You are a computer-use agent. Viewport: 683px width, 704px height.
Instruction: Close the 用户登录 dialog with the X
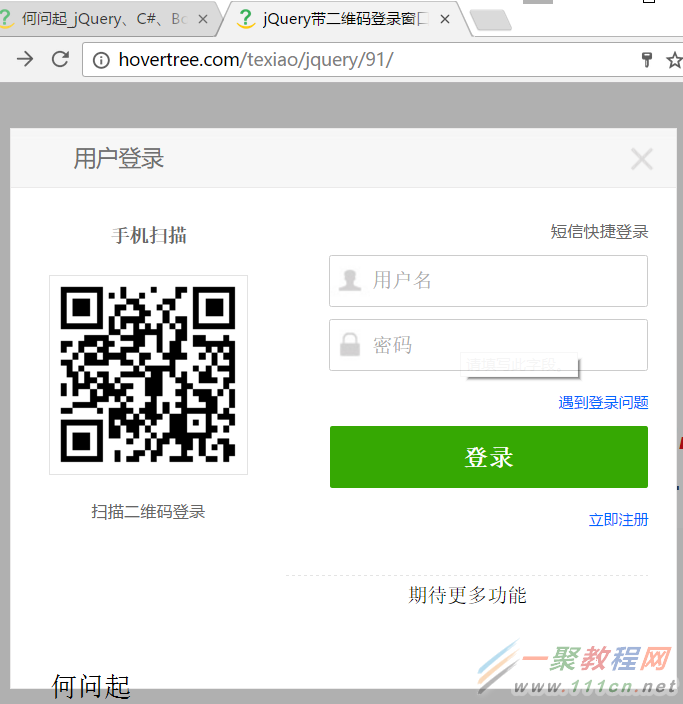click(x=641, y=159)
